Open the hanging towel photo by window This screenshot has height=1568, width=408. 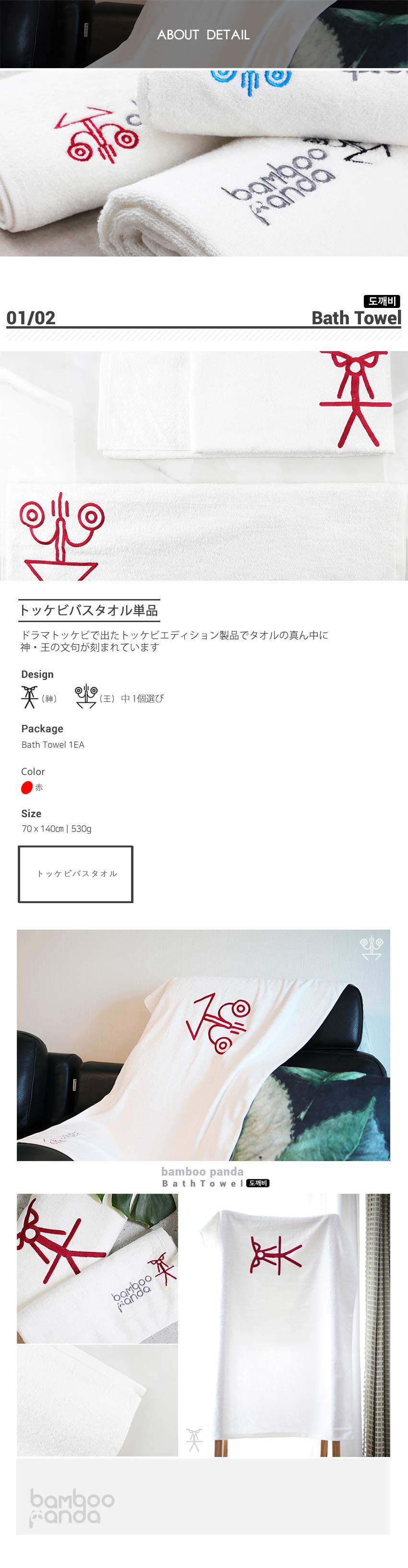click(x=287, y=1324)
